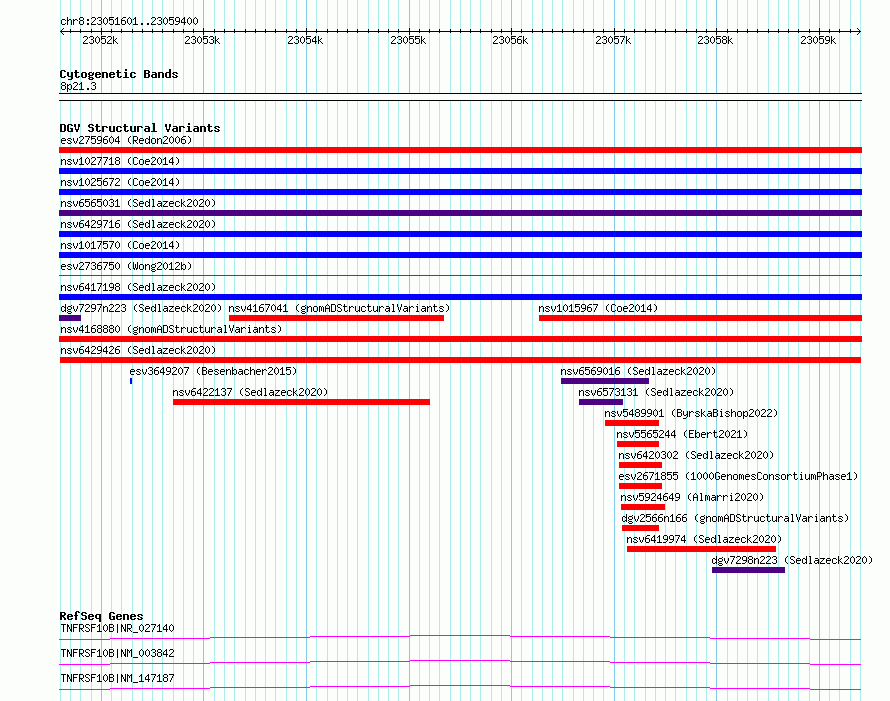Screen dimensions: 890x701
Task: Select the purple nsv6573131 variant bar
Action: [x=601, y=402]
